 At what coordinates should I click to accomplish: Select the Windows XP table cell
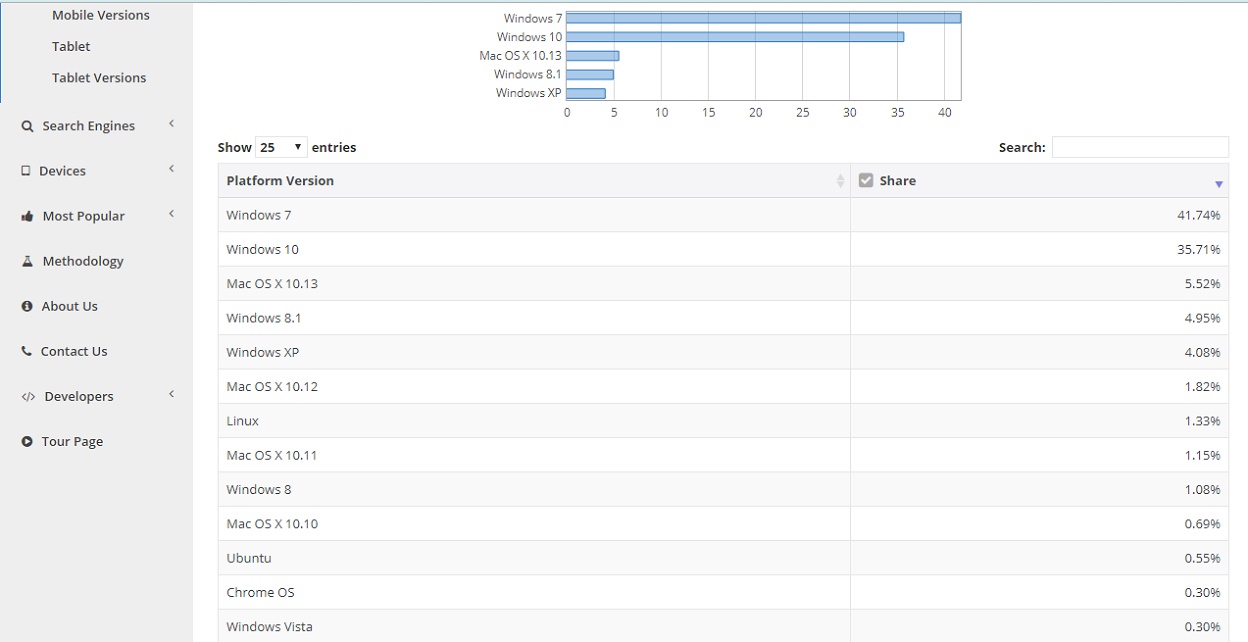(534, 352)
